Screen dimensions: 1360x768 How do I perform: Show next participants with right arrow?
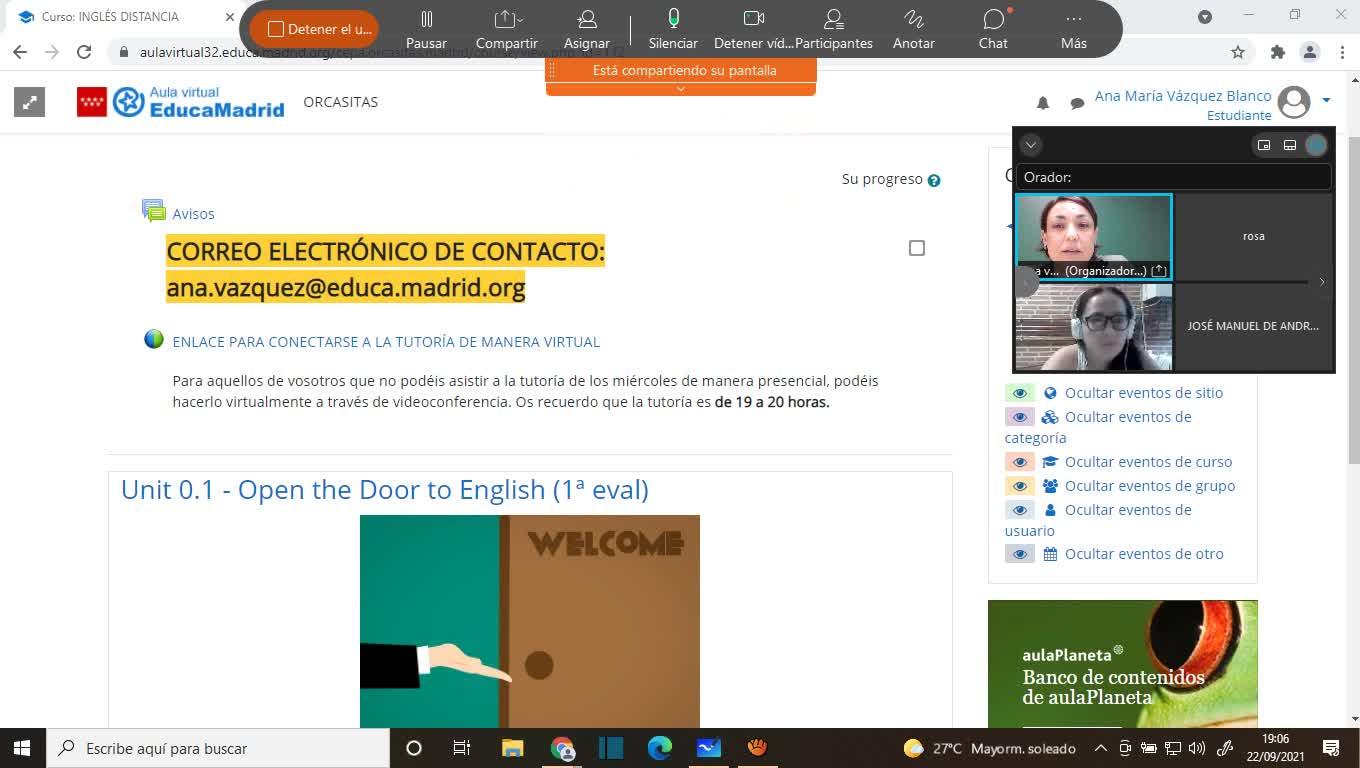point(1322,282)
